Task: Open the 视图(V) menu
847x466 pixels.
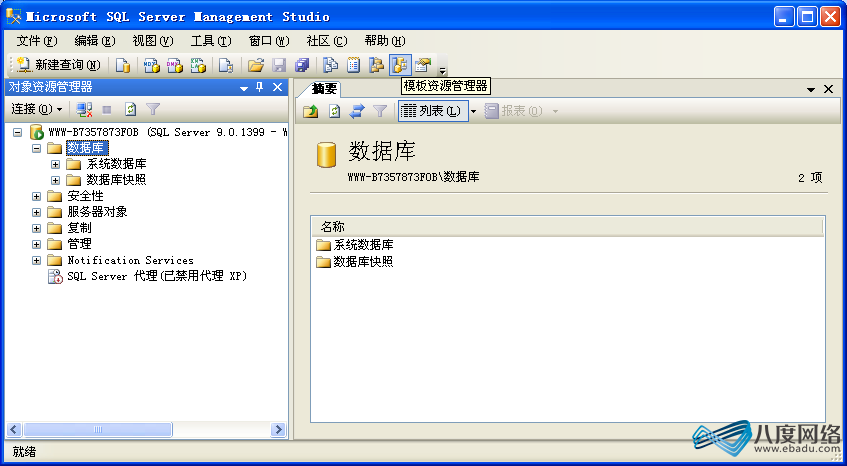Action: pos(153,41)
